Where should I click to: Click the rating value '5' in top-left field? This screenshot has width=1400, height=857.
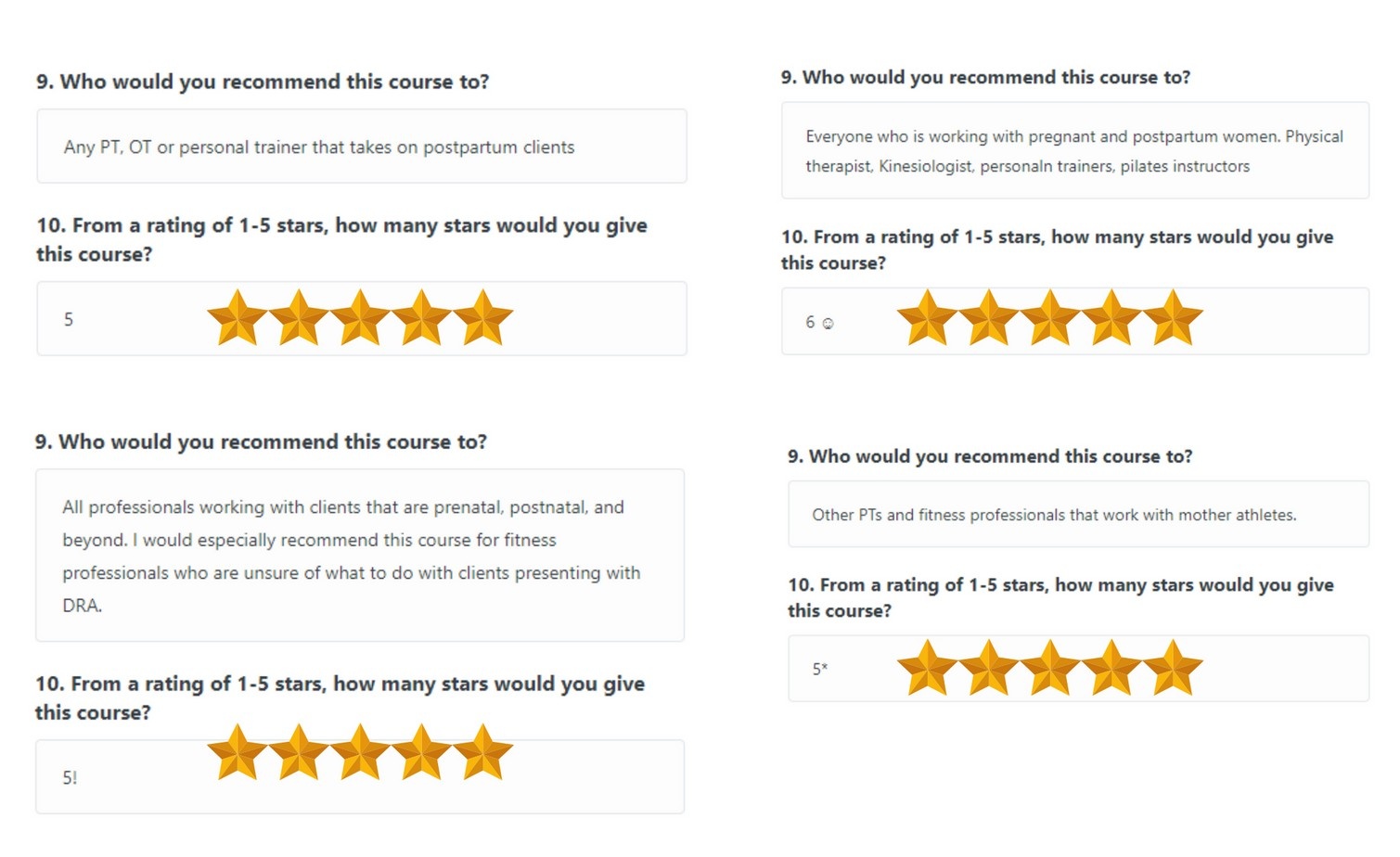coord(69,320)
